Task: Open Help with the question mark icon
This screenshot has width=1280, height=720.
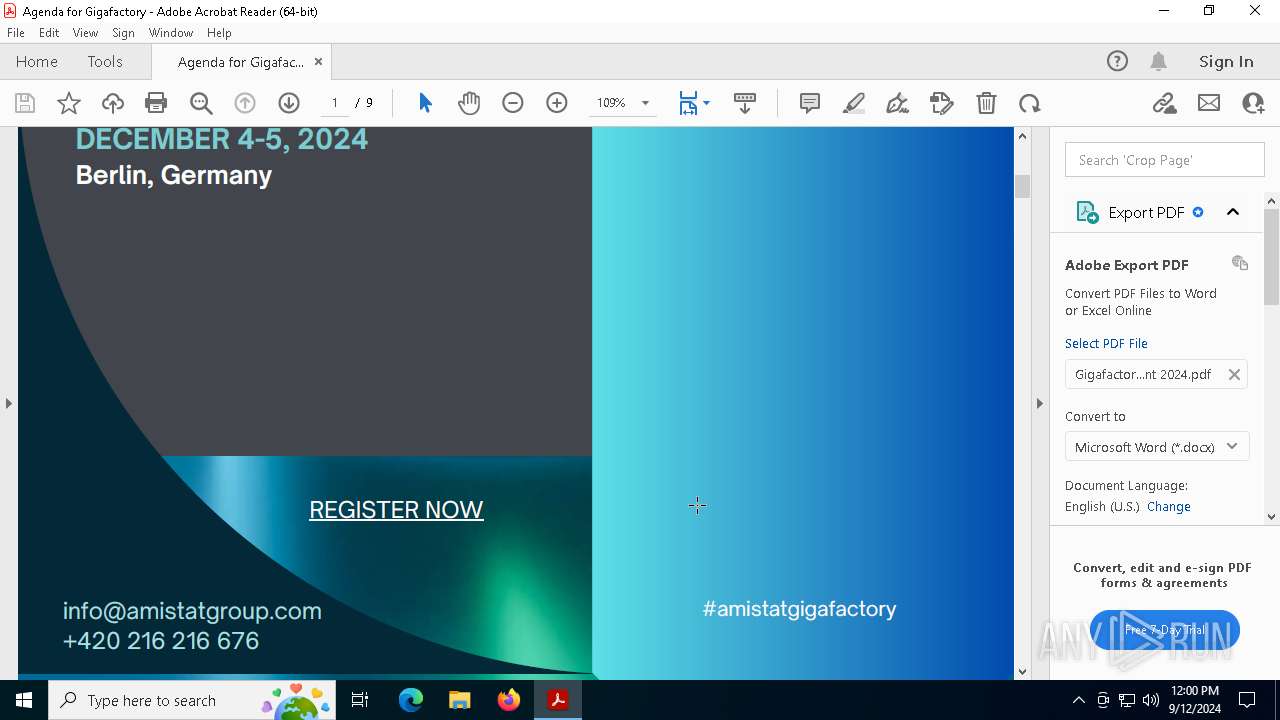Action: [x=1117, y=61]
